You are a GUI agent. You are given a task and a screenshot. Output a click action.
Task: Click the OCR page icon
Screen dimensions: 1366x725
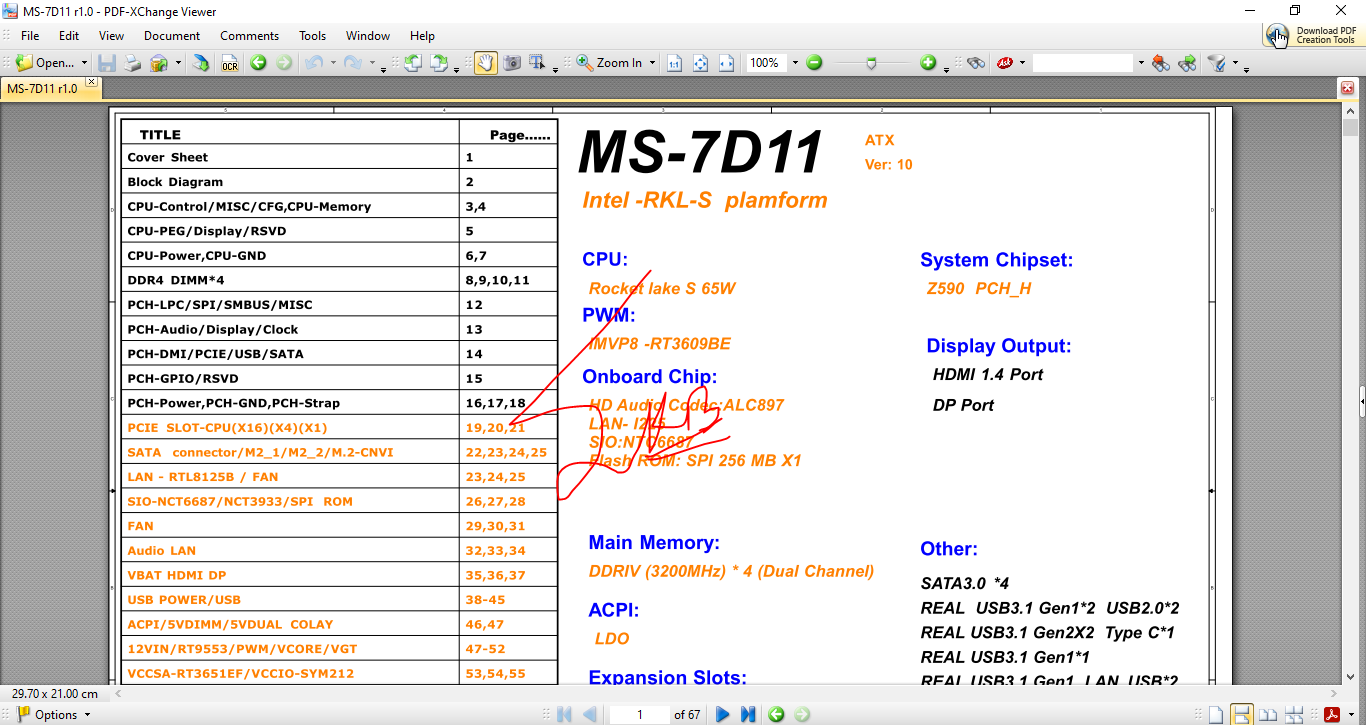(x=230, y=63)
